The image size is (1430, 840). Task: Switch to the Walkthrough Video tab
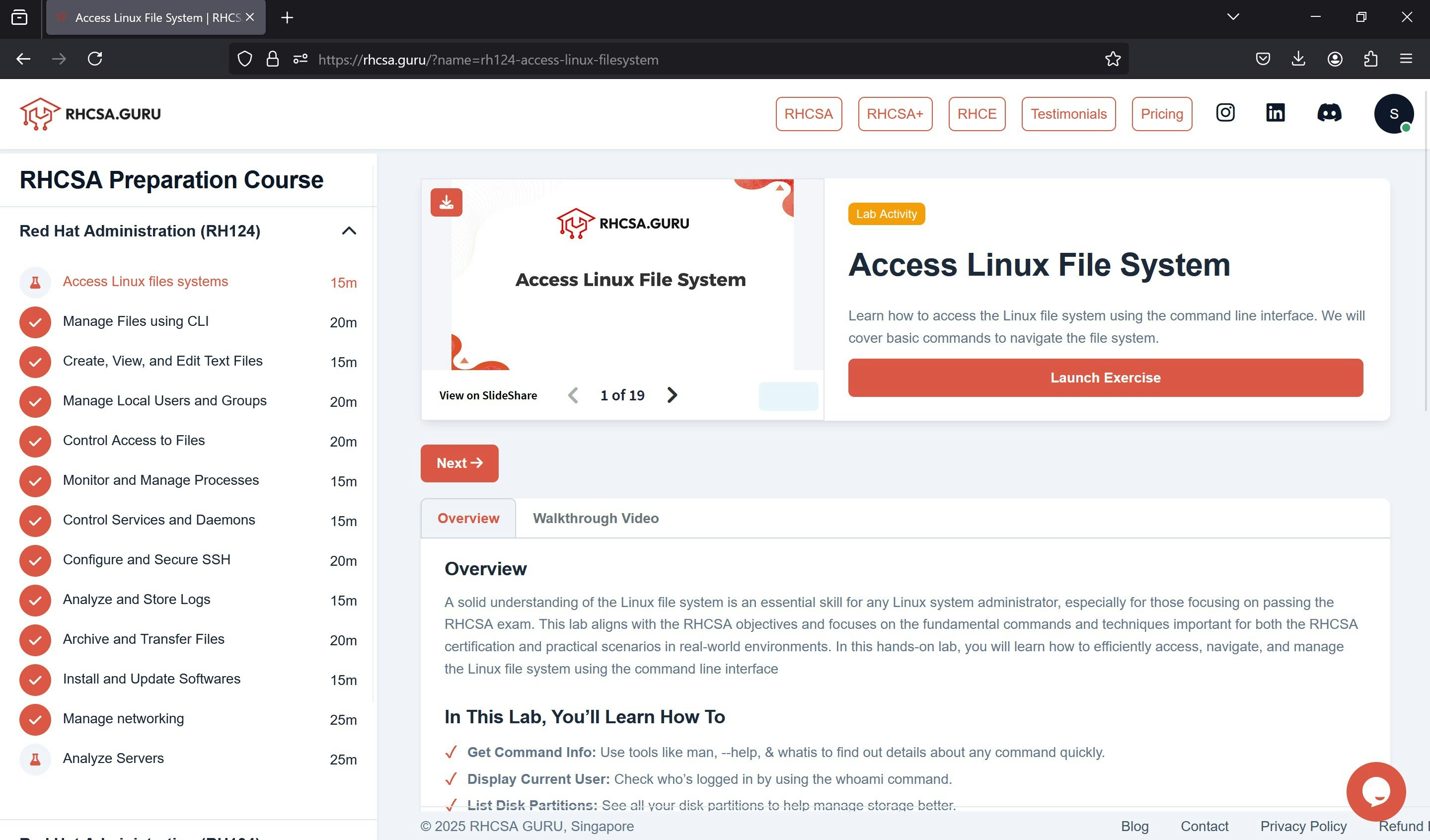596,518
